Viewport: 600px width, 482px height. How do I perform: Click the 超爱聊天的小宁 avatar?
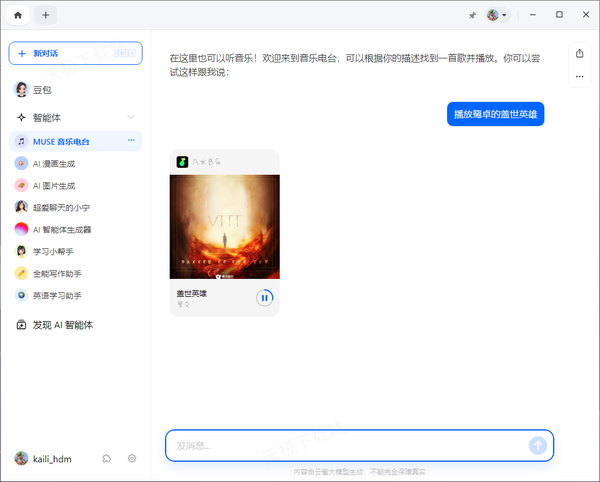[x=21, y=207]
